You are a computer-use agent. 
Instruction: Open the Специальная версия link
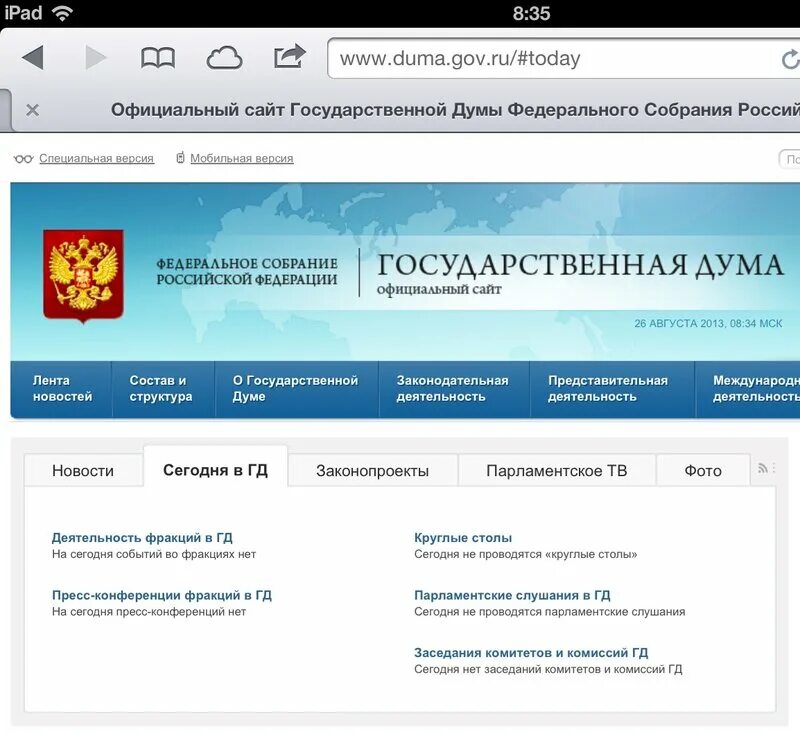coord(96,159)
